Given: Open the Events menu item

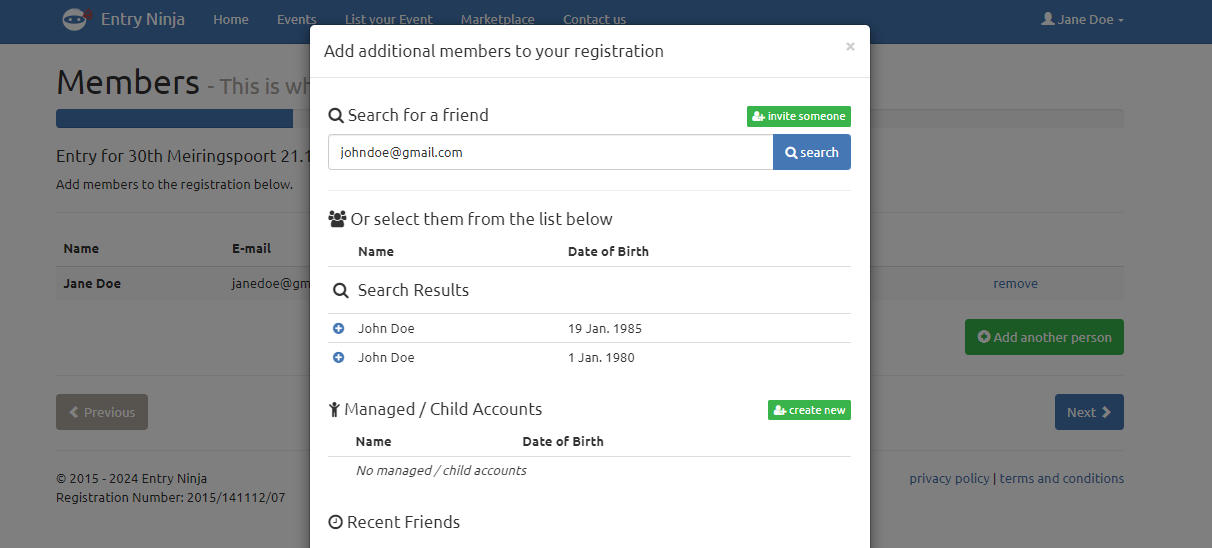Looking at the screenshot, I should click(x=296, y=19).
